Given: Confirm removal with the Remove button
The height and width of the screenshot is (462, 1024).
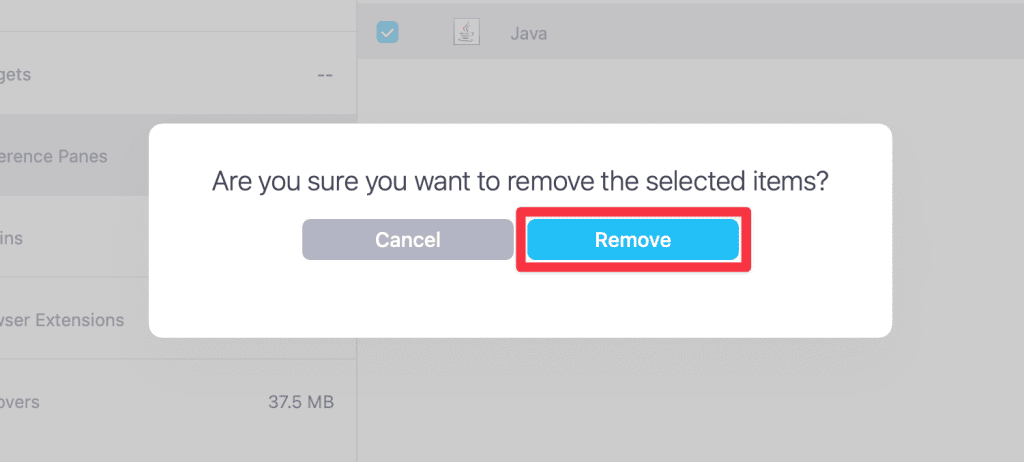Looking at the screenshot, I should pos(632,240).
